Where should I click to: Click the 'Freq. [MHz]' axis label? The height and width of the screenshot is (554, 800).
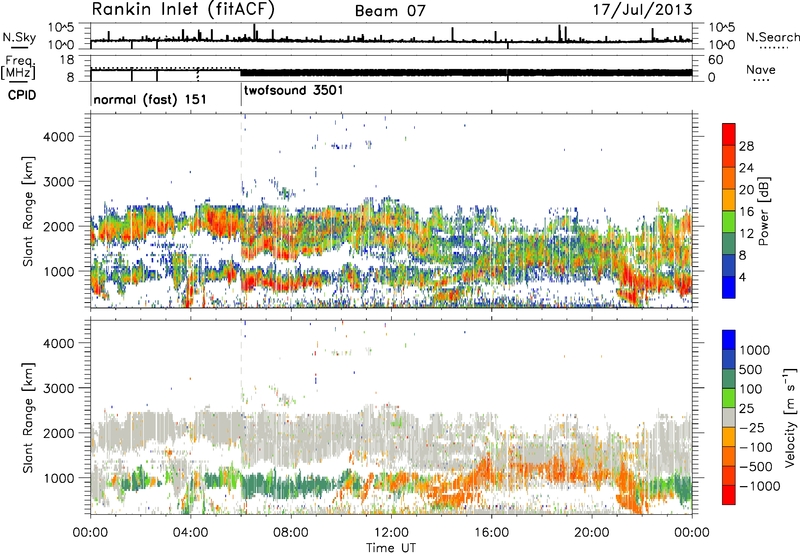[19, 67]
